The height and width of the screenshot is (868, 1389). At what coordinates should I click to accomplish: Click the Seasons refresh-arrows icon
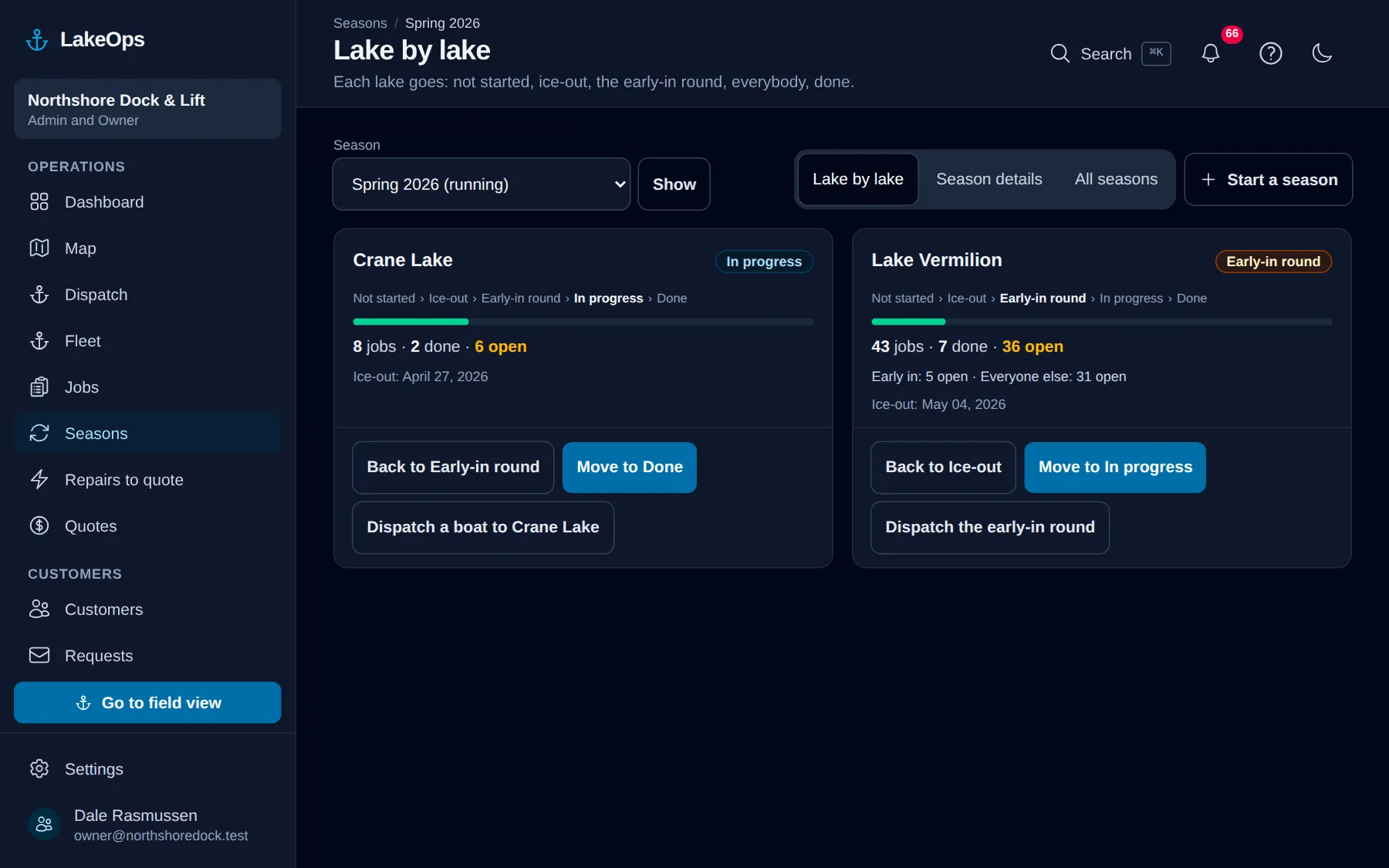39,434
